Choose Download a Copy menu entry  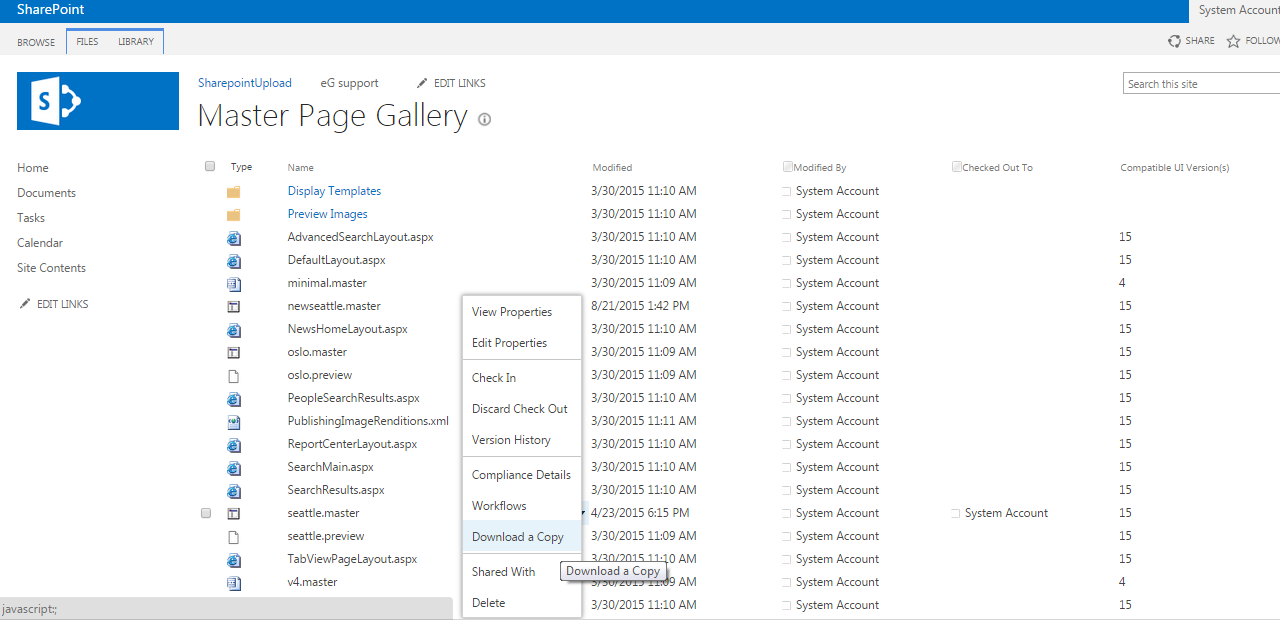point(522,537)
